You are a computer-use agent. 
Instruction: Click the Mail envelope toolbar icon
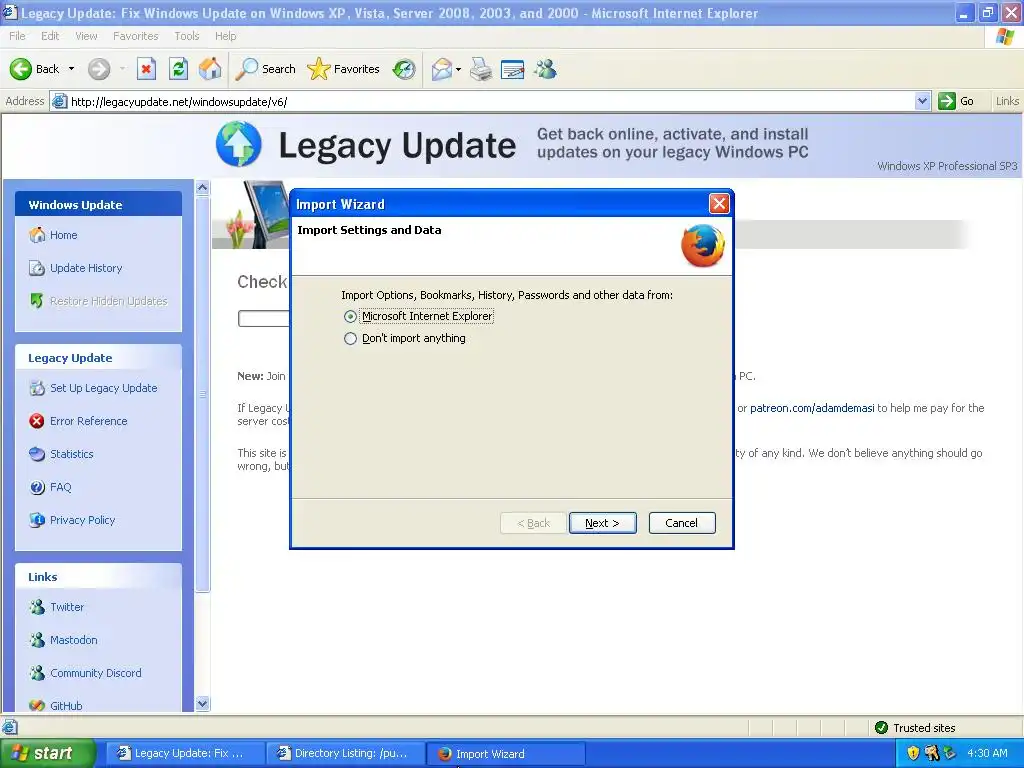pyautogui.click(x=442, y=69)
